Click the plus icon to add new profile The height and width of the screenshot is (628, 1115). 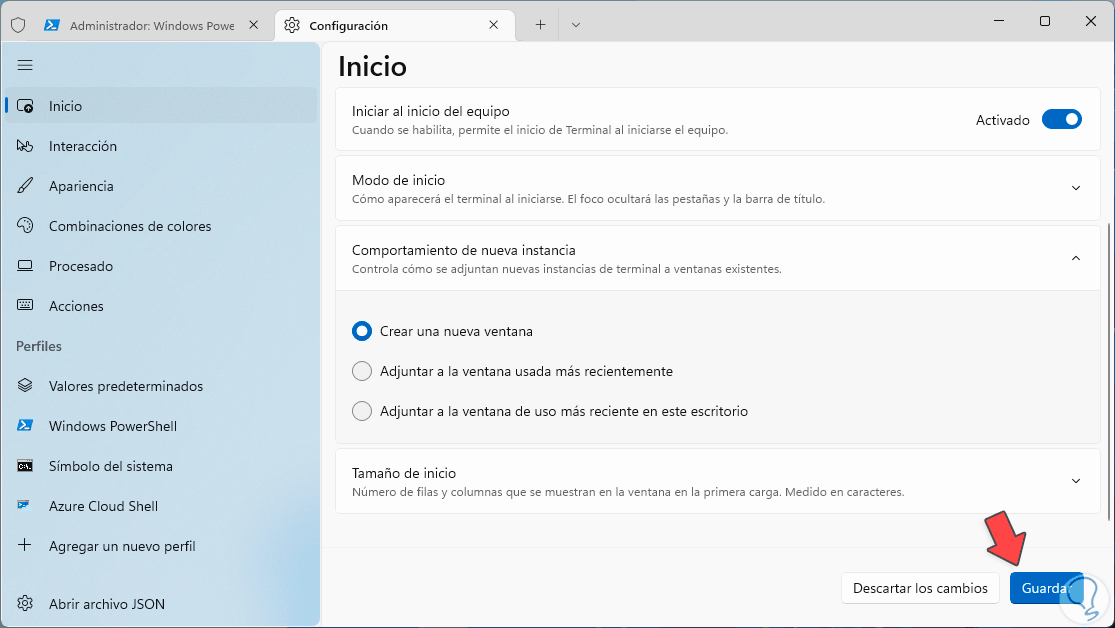click(x=25, y=546)
